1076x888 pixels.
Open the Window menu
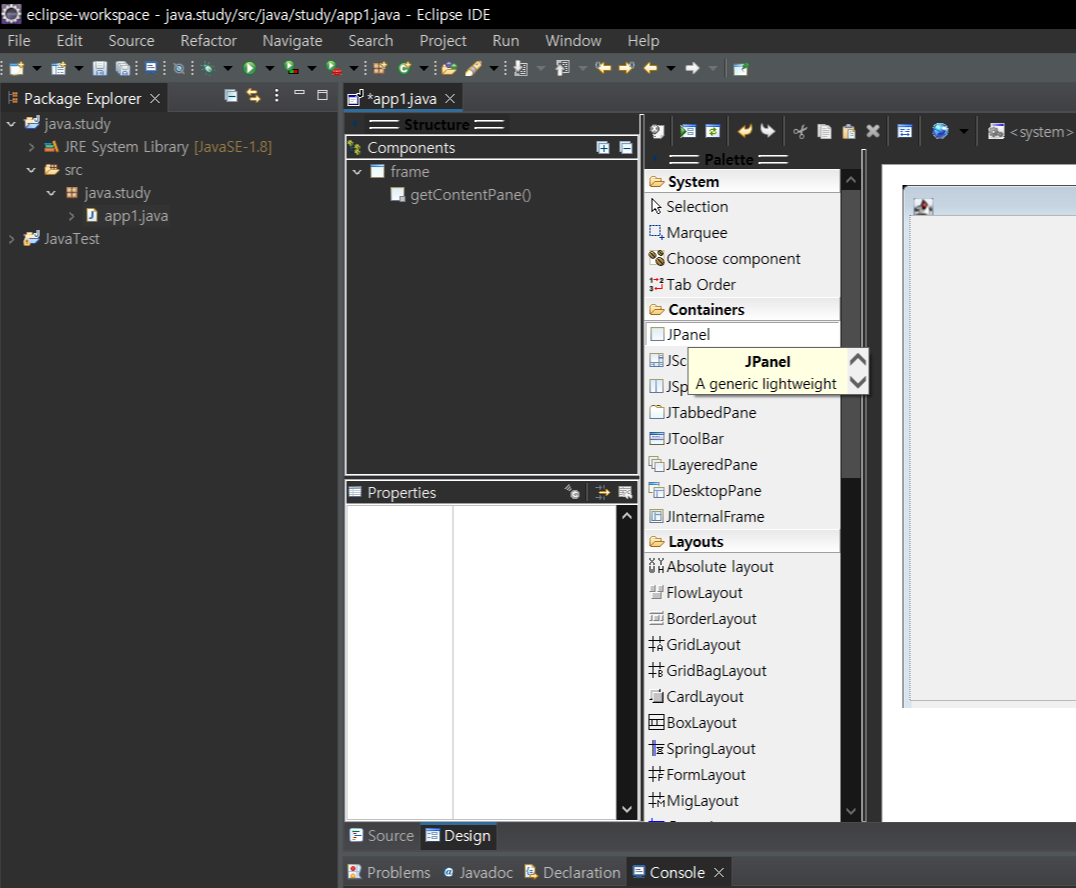(x=573, y=40)
